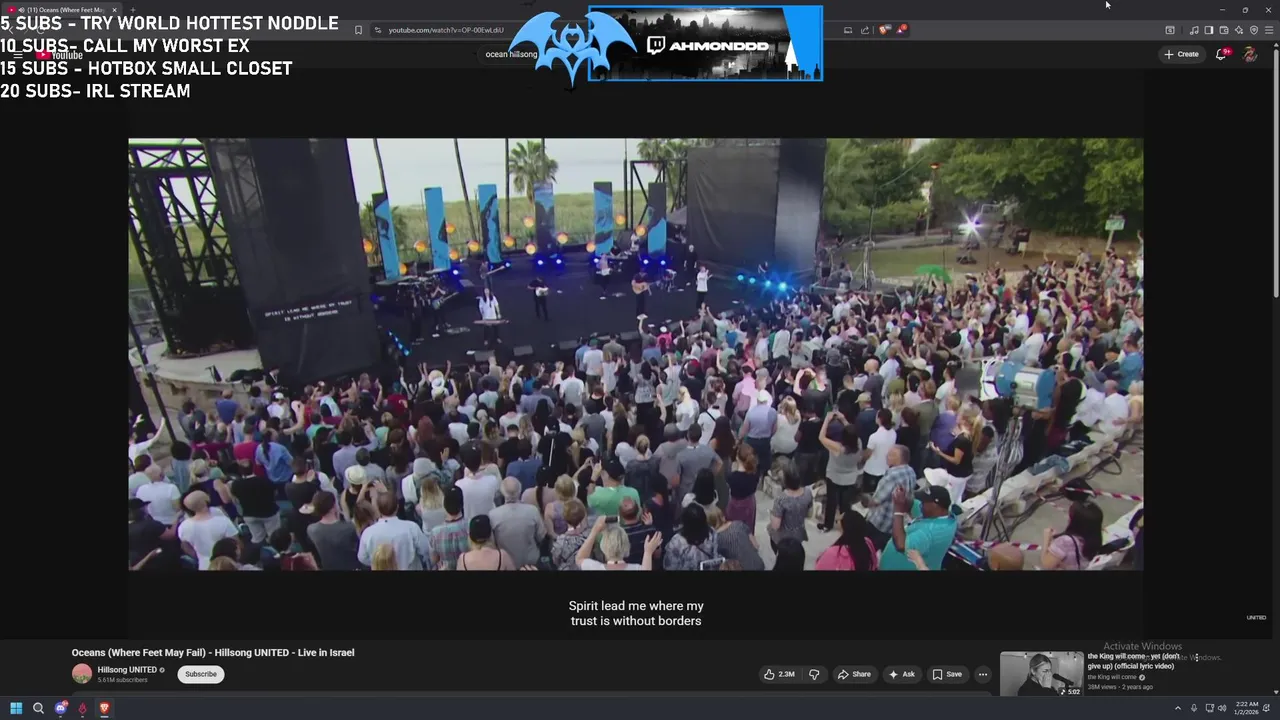
Task: Open the YouTube account avatar menu
Action: pyautogui.click(x=1250, y=54)
